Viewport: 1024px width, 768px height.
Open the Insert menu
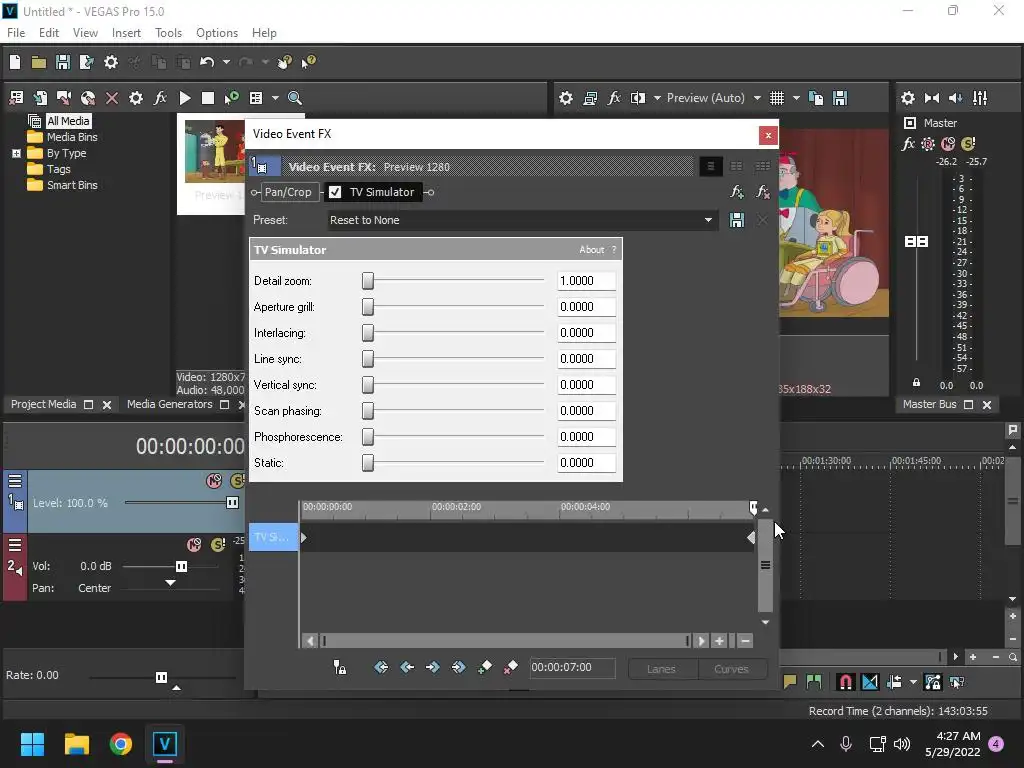126,33
